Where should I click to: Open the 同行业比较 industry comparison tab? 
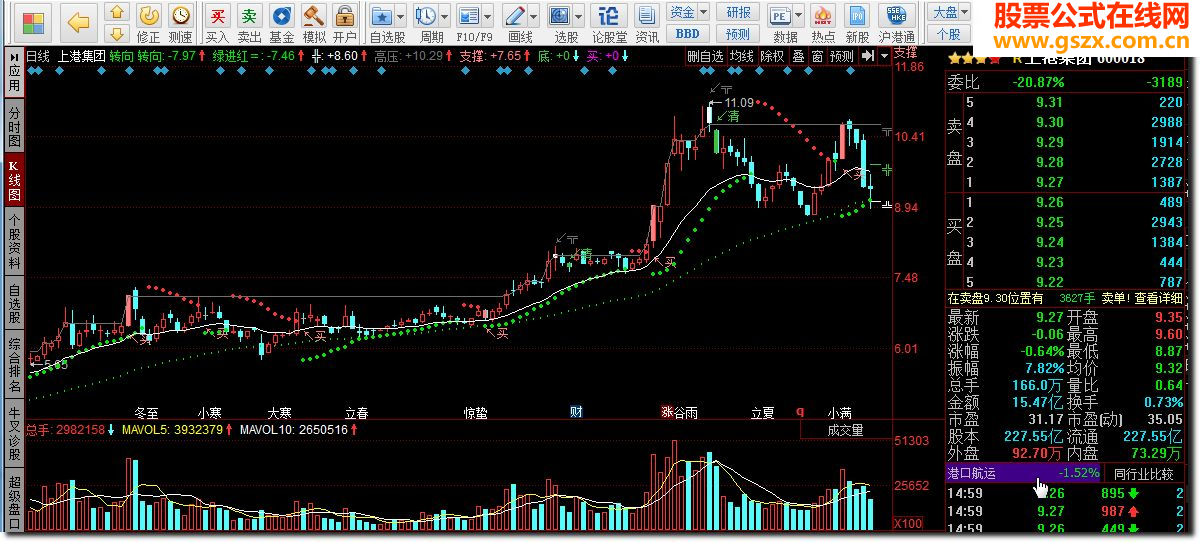1143,473
